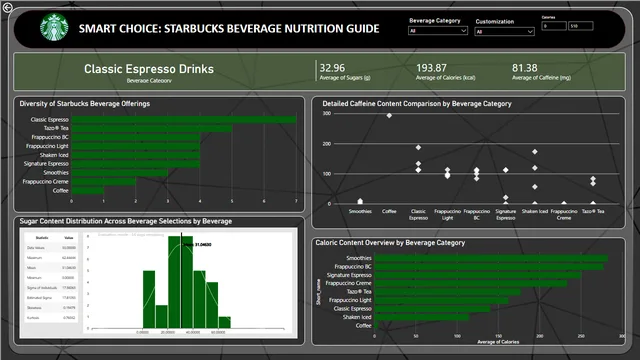Select the Frappuccino Light bar in Caloric chart
Viewport: 640px width, 360px height.
pos(442,300)
